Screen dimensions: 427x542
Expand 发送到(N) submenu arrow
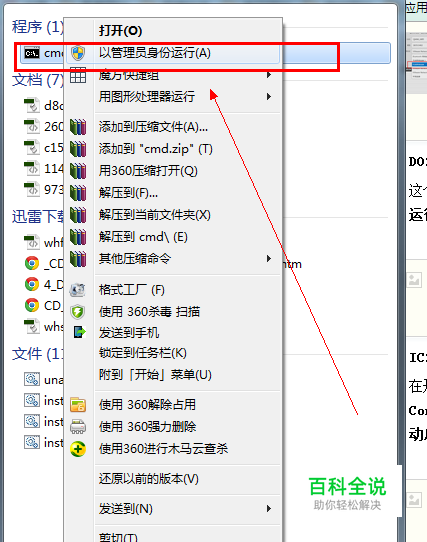click(x=269, y=509)
